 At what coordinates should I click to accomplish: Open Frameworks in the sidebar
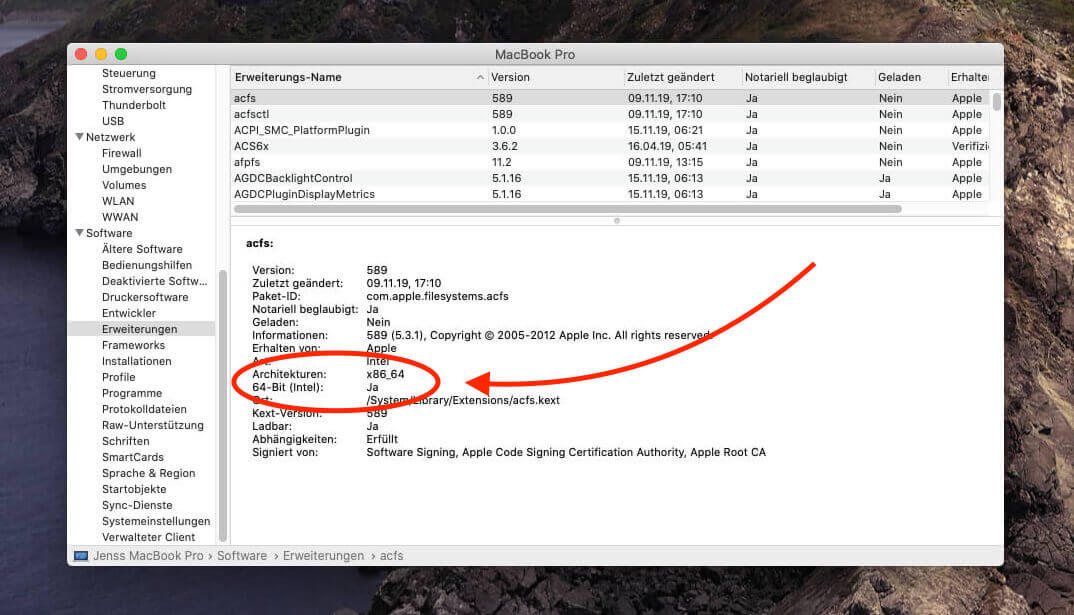[133, 345]
